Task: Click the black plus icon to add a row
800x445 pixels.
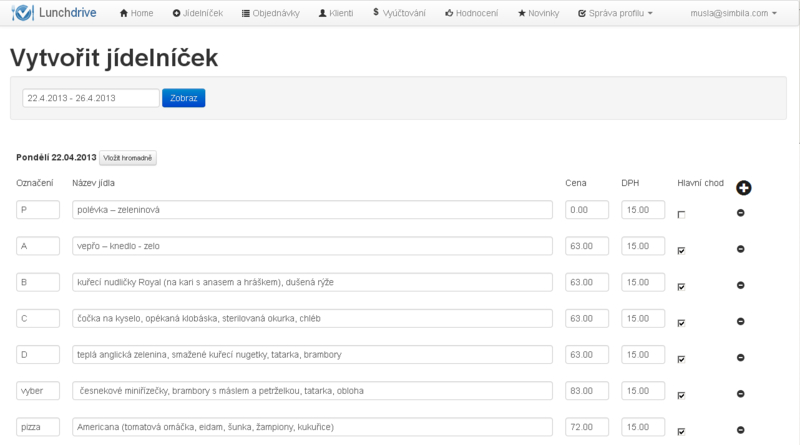Action: (743, 187)
